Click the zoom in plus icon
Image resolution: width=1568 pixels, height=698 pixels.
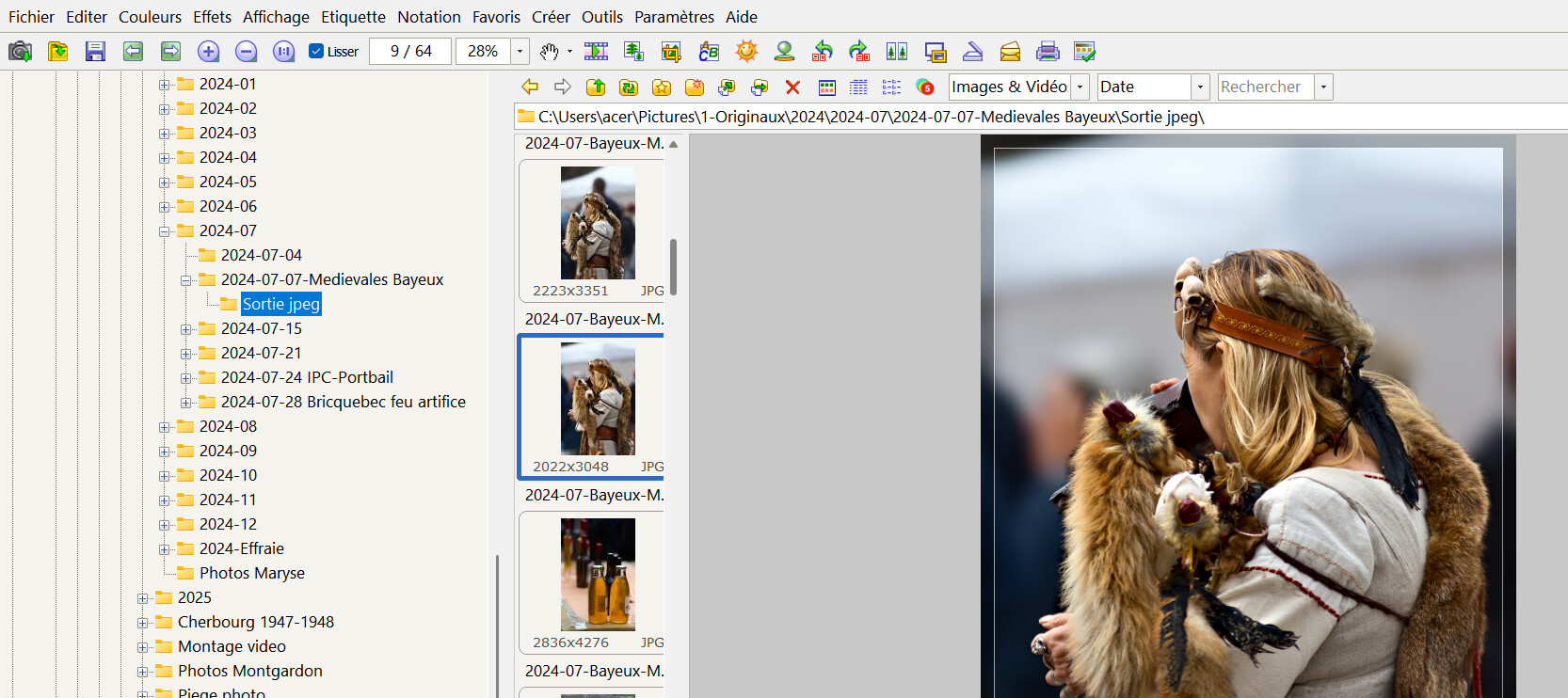pyautogui.click(x=208, y=52)
